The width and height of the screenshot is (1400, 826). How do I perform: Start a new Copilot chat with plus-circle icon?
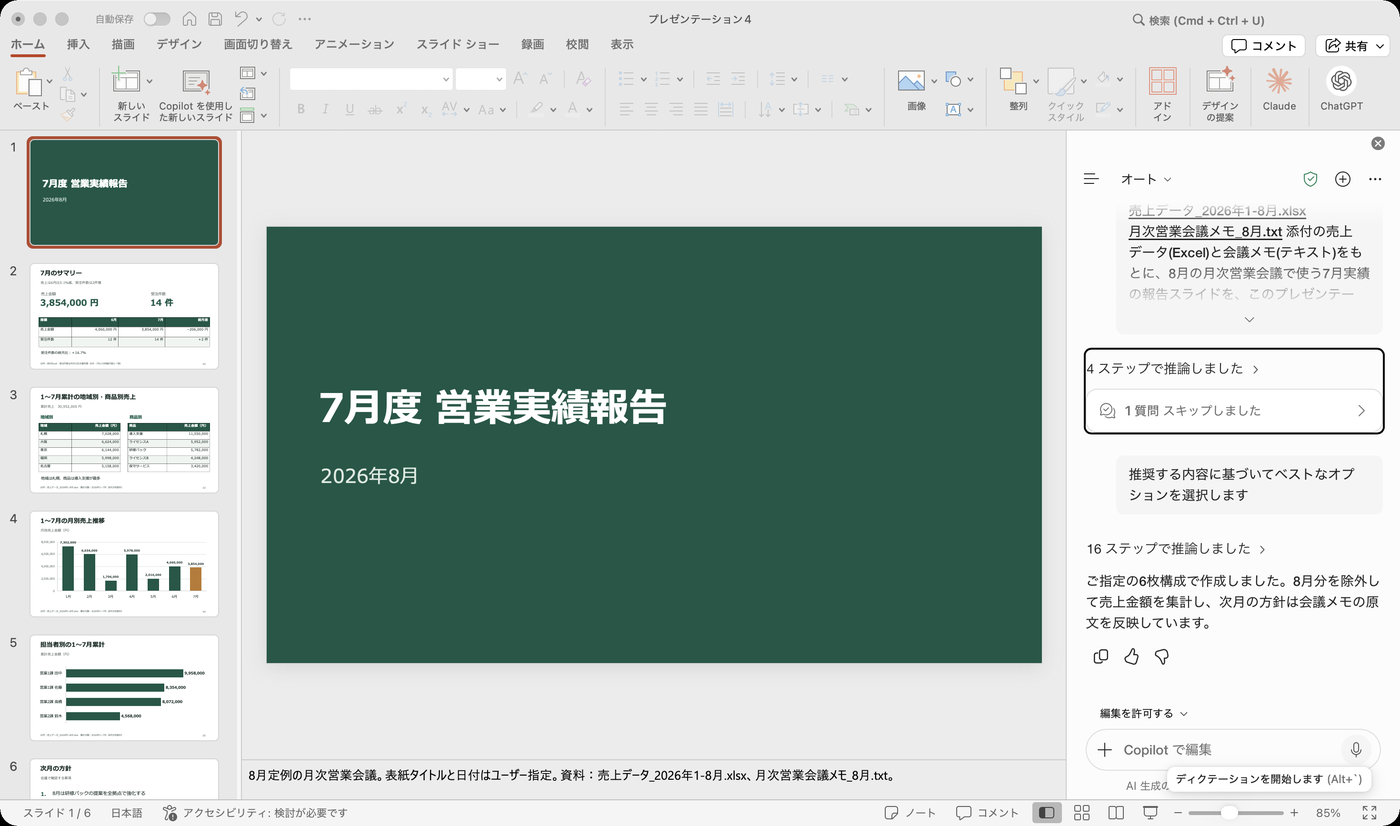1343,179
